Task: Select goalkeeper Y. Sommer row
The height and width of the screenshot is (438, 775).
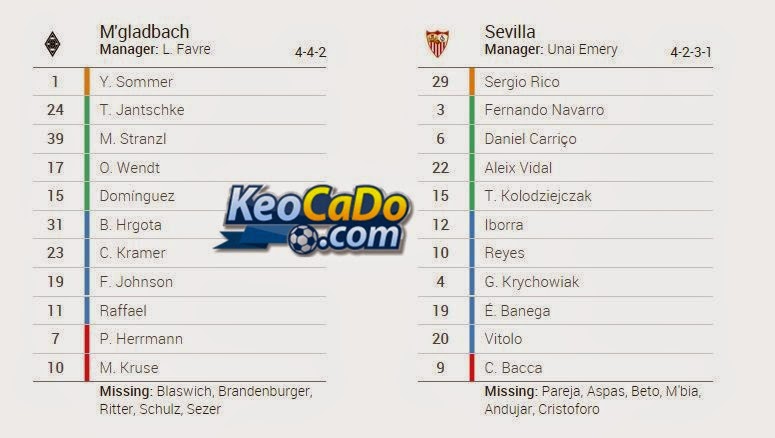Action: tap(179, 82)
